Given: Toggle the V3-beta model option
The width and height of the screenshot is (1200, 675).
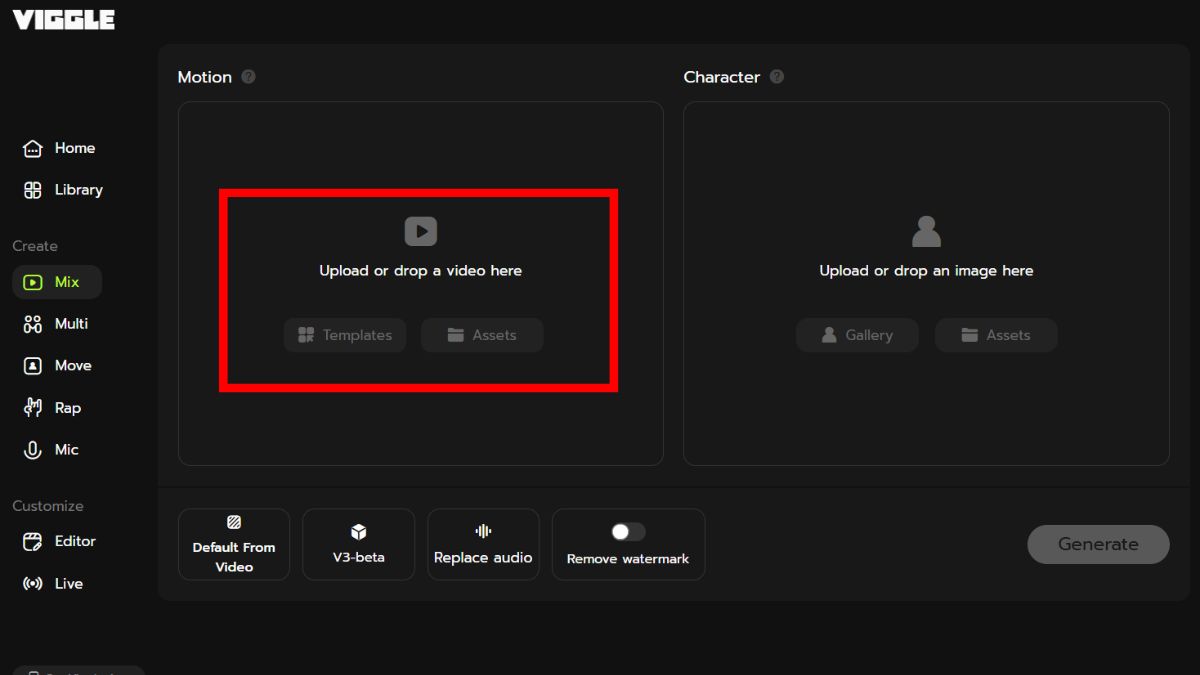Looking at the screenshot, I should 358,544.
